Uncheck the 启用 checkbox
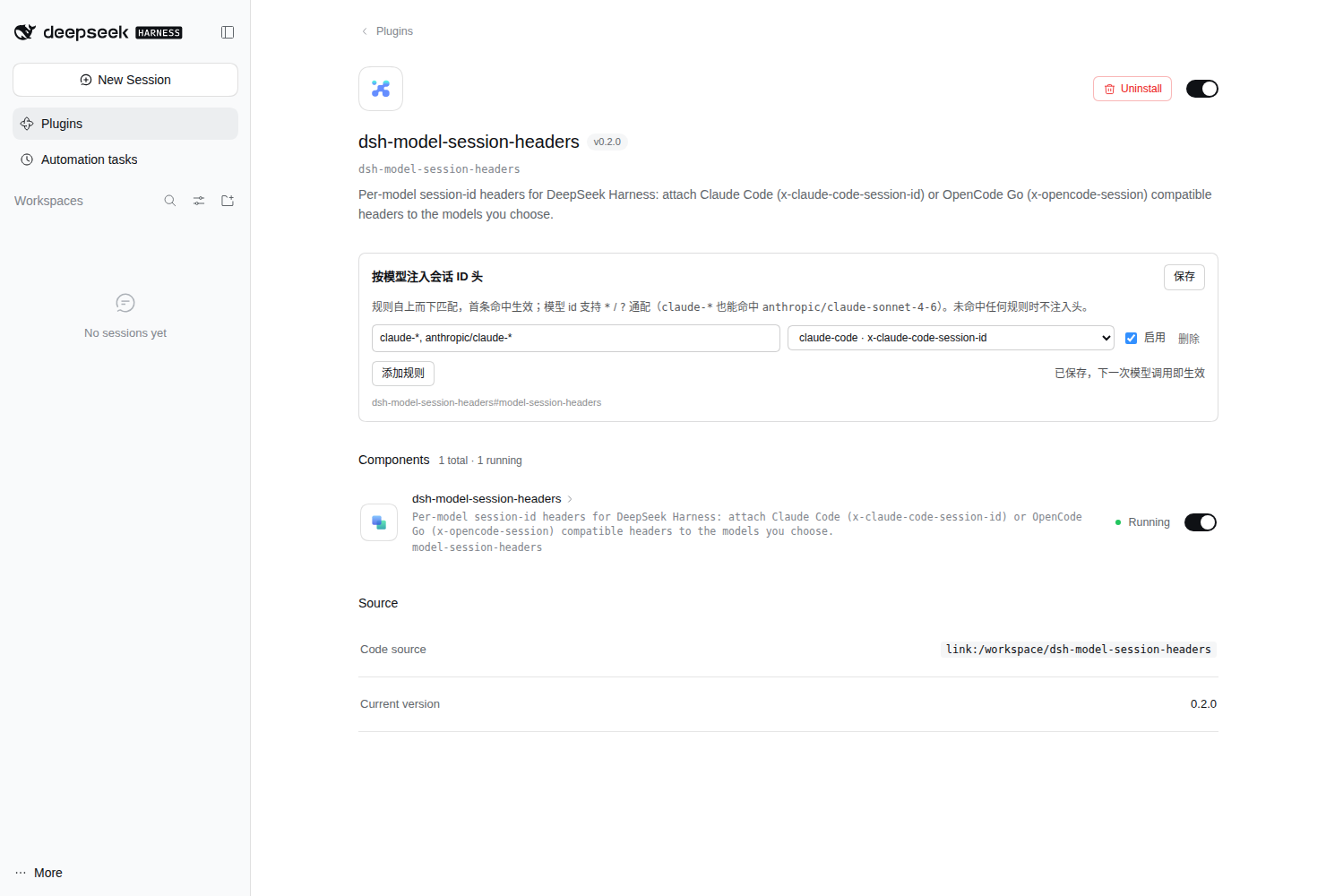 [1131, 338]
